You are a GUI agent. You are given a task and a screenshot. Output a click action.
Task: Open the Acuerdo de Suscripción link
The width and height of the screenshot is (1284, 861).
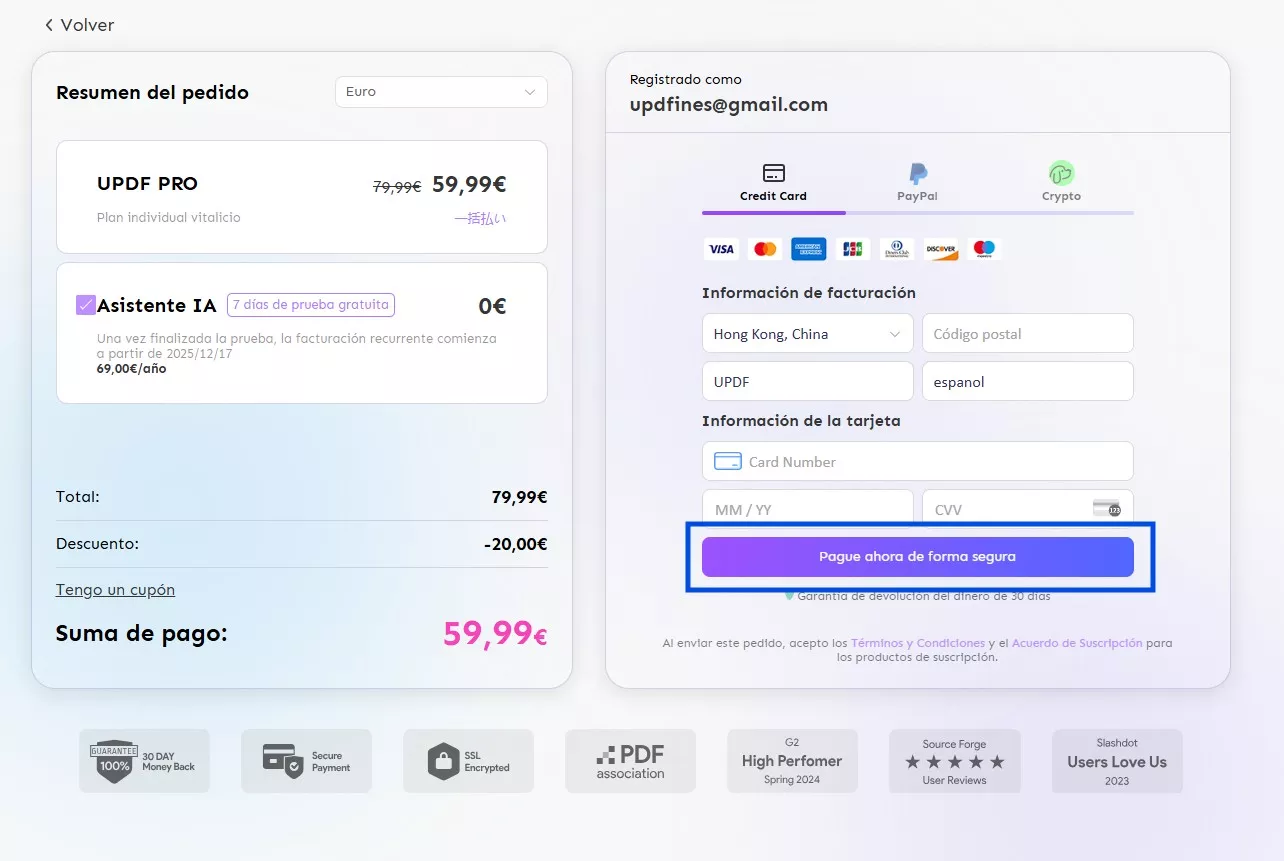pos(1077,643)
